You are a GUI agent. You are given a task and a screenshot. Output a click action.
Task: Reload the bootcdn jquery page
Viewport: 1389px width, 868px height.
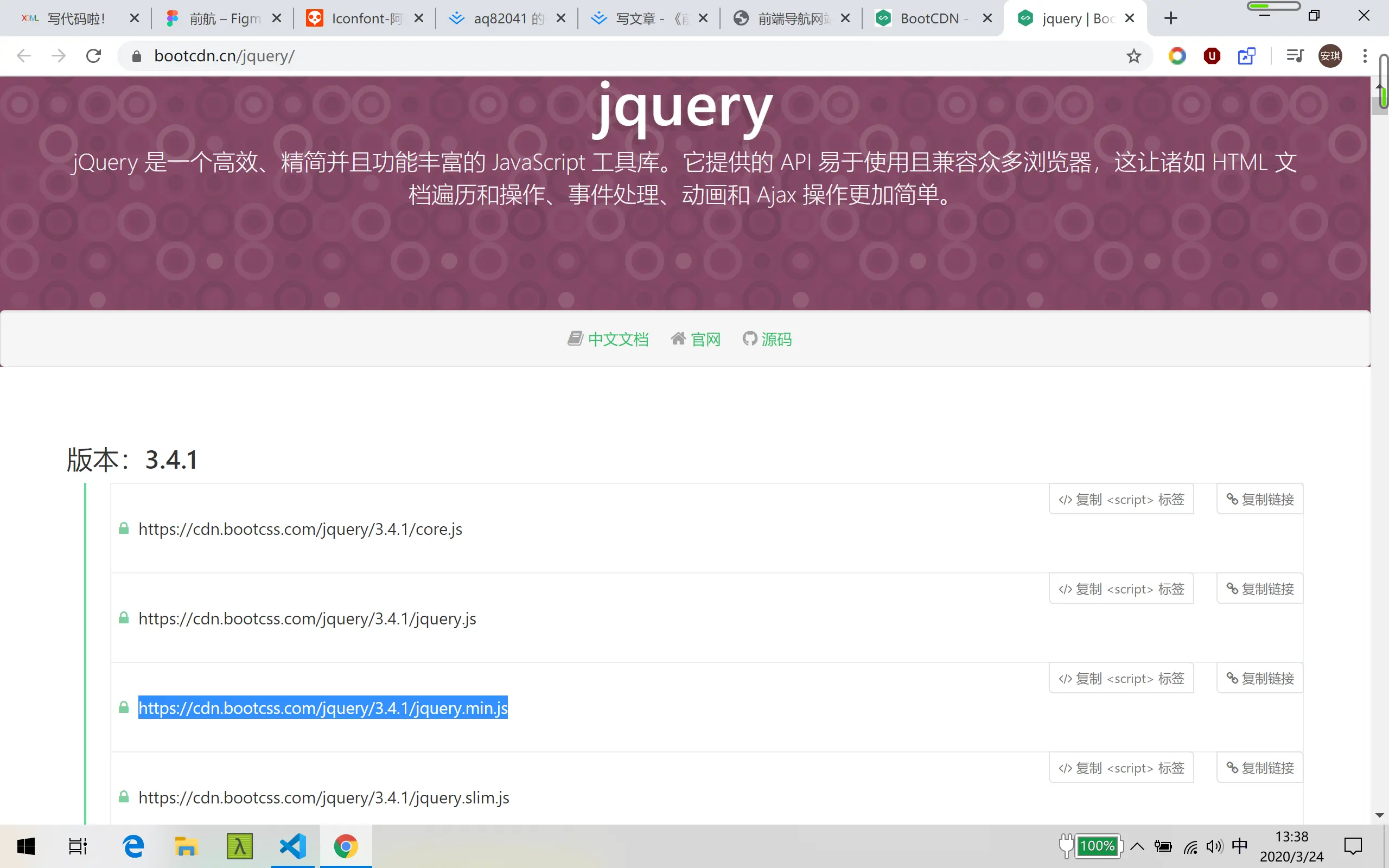pyautogui.click(x=93, y=56)
